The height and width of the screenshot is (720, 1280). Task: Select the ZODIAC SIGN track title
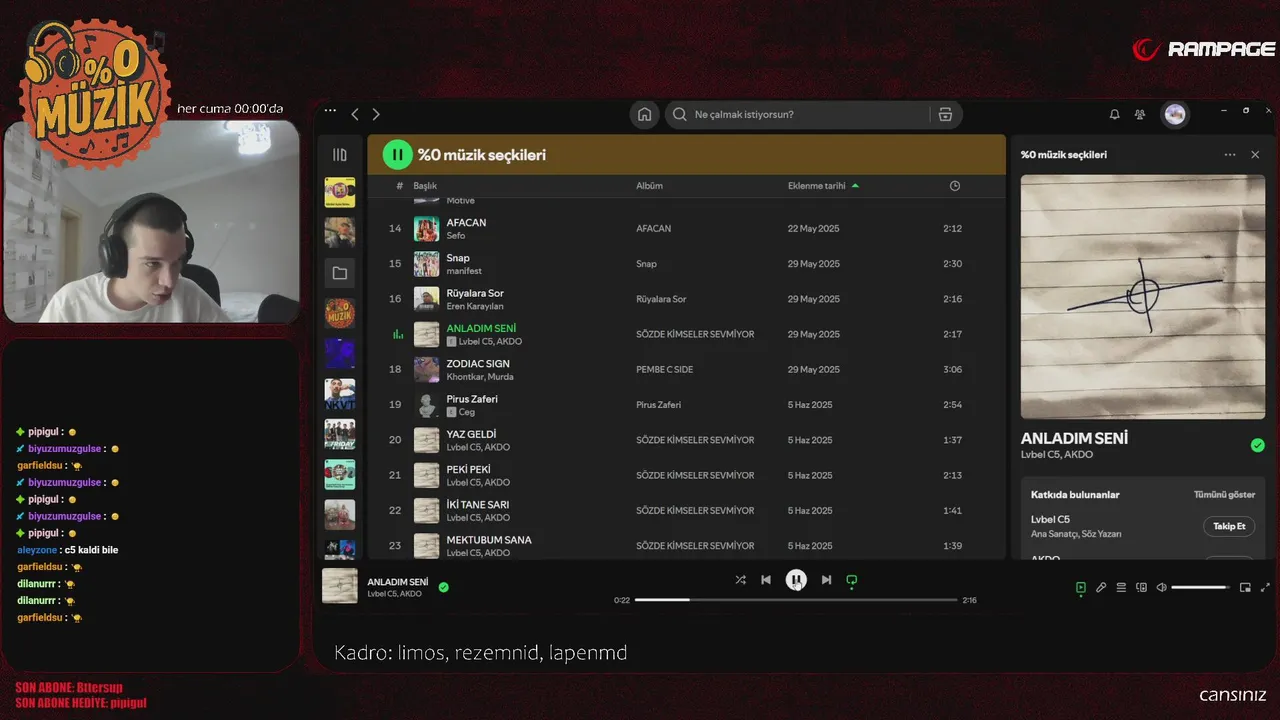click(x=478, y=363)
